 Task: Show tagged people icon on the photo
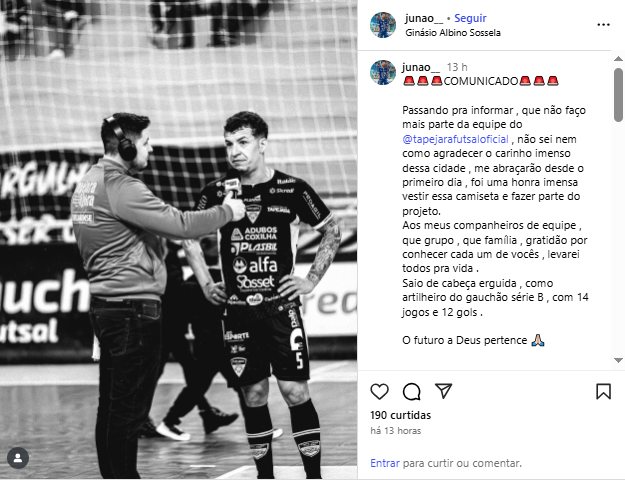point(18,458)
